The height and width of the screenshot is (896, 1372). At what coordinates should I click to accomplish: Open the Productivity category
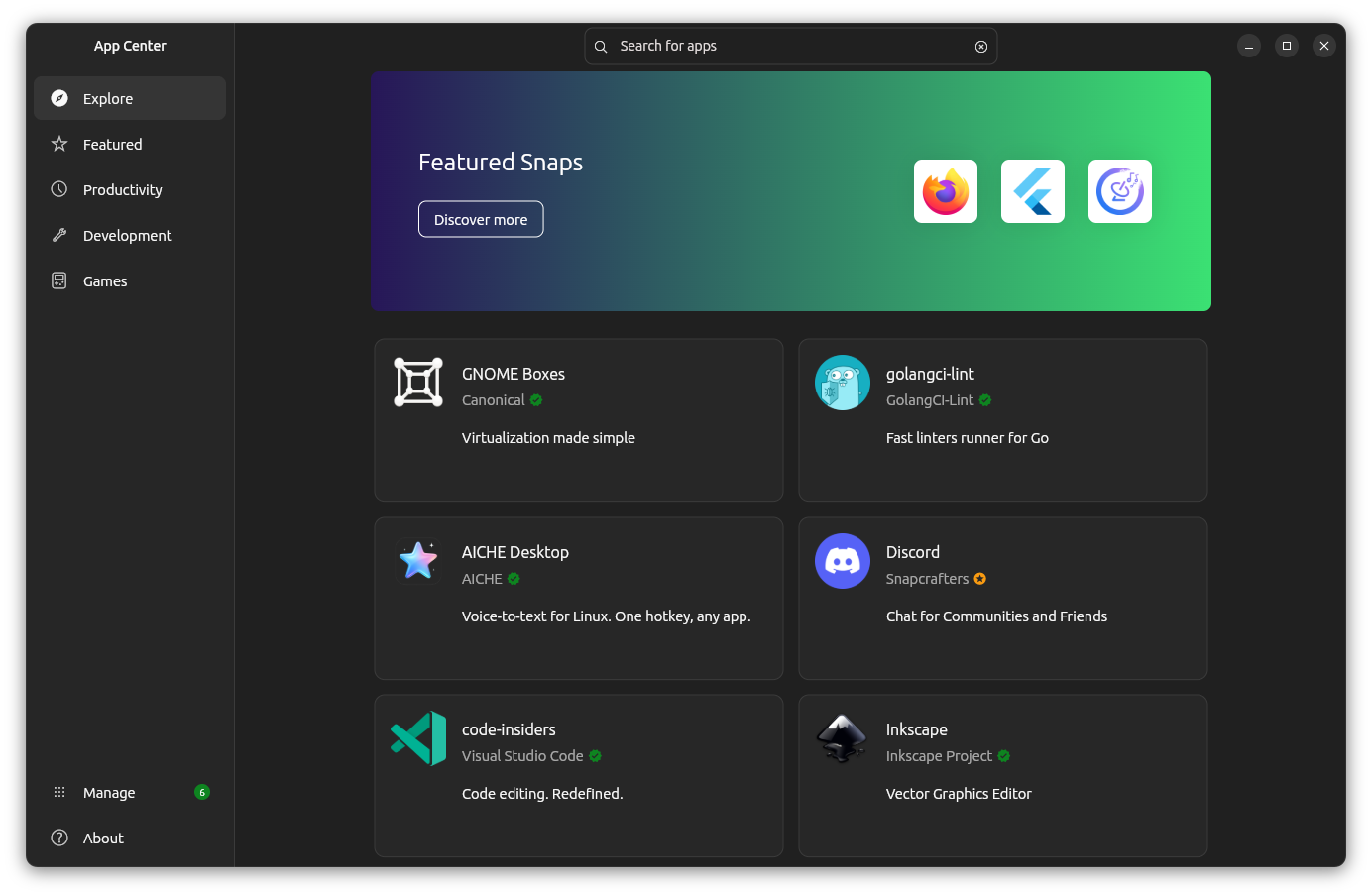pos(130,189)
